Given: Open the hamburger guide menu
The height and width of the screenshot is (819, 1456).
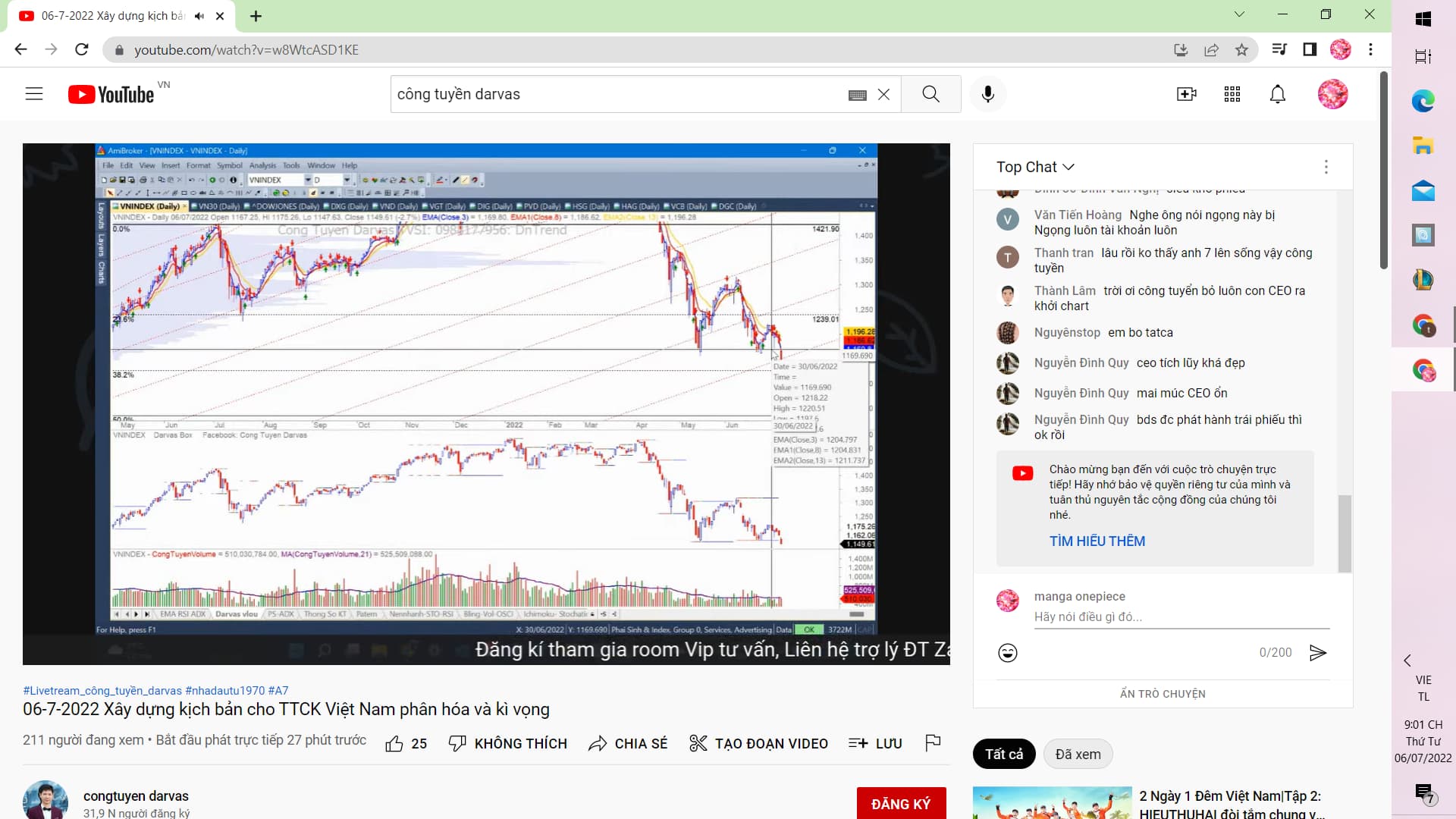Looking at the screenshot, I should (x=34, y=94).
